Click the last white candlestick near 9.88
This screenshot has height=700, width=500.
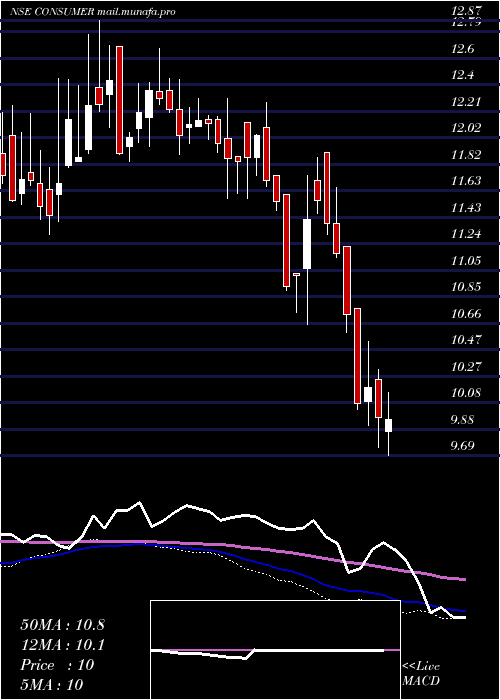388,425
